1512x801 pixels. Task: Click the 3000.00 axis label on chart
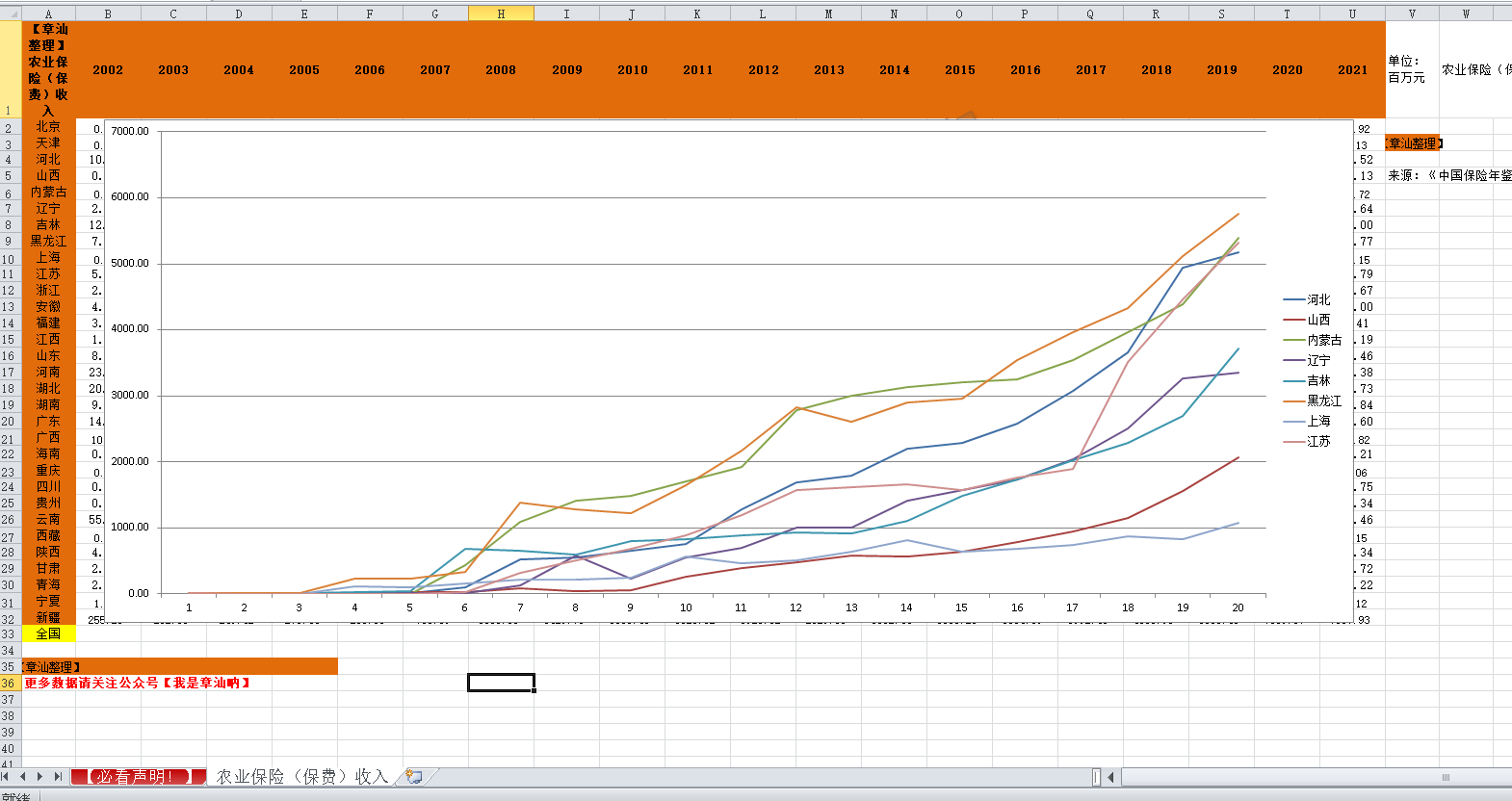point(130,396)
